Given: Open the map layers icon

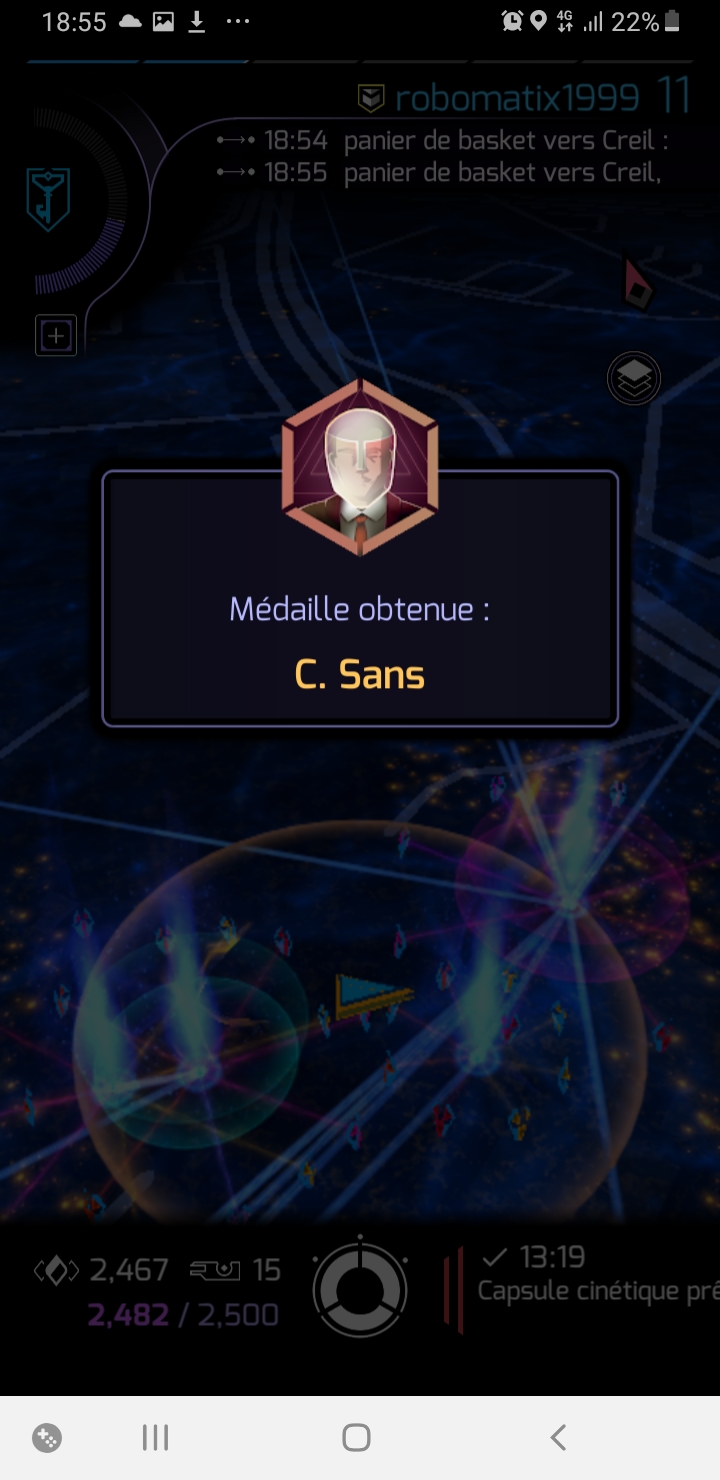Looking at the screenshot, I should (634, 379).
